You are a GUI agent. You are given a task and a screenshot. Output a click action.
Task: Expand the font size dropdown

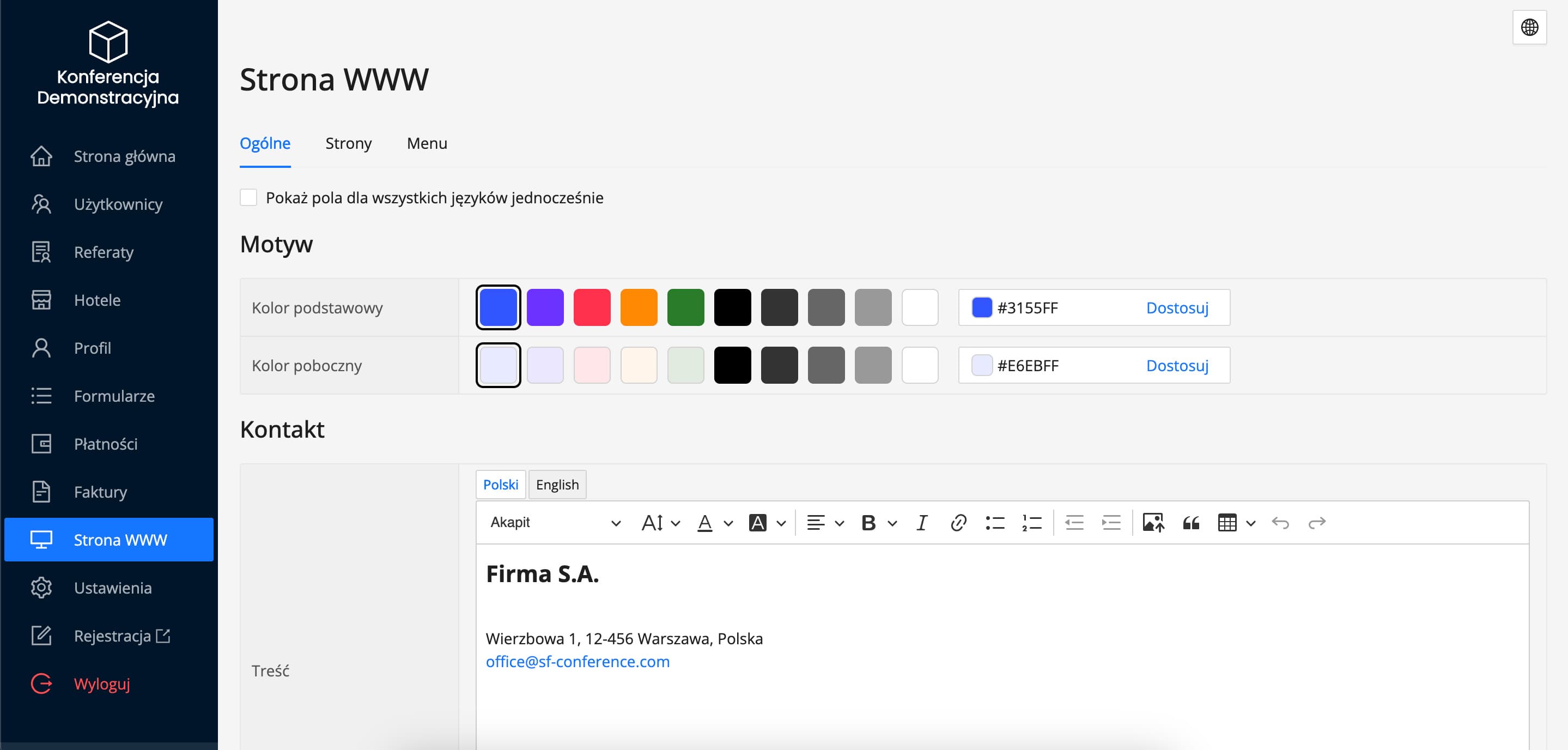660,522
